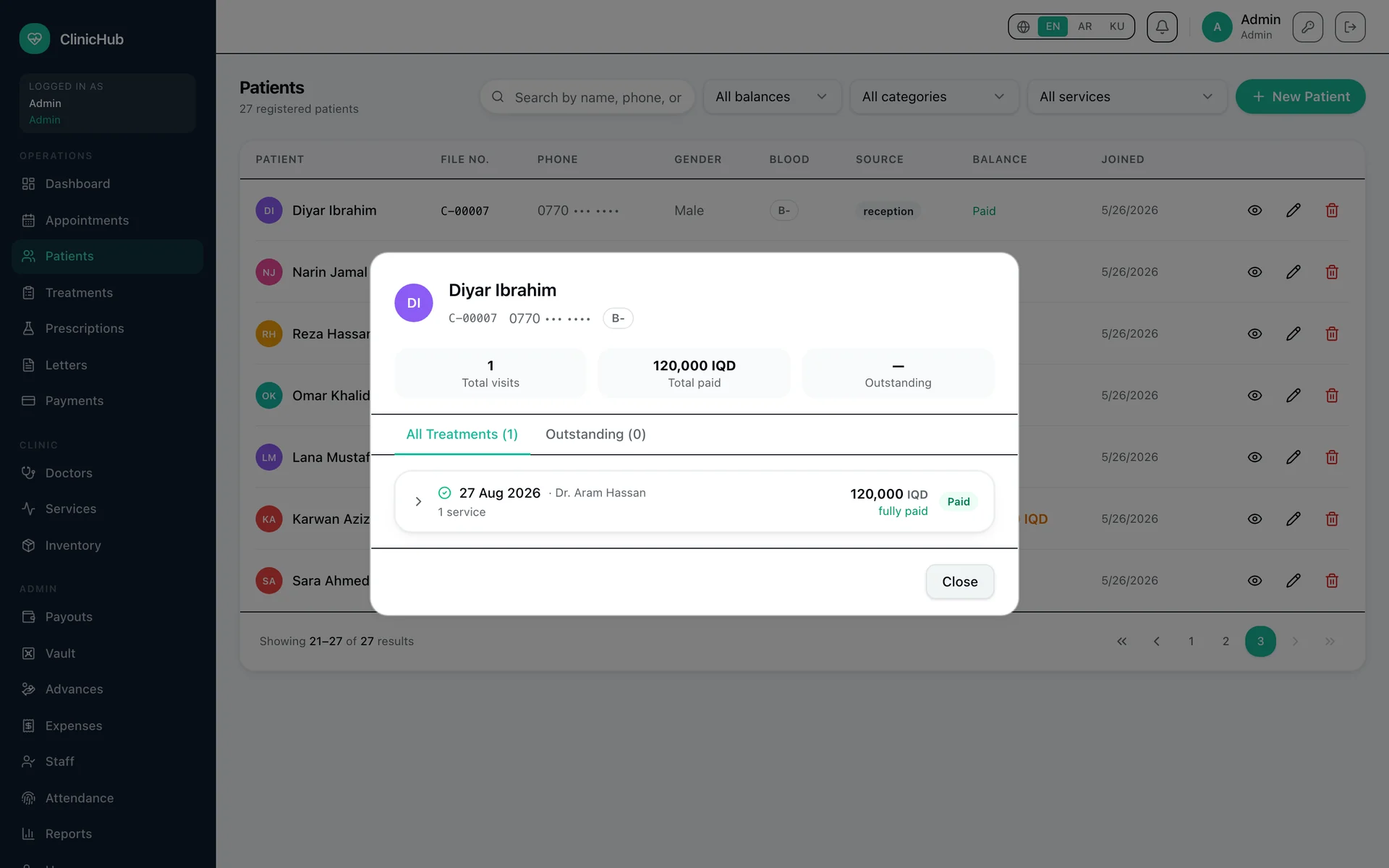Click the Admin avatar circle
The image size is (1389, 868).
pos(1217,27)
